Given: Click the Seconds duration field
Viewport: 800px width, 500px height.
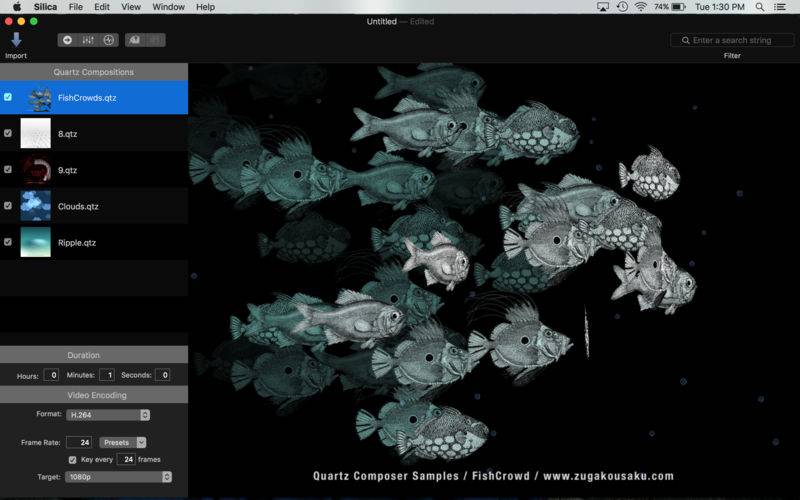Looking at the screenshot, I should click(162, 375).
